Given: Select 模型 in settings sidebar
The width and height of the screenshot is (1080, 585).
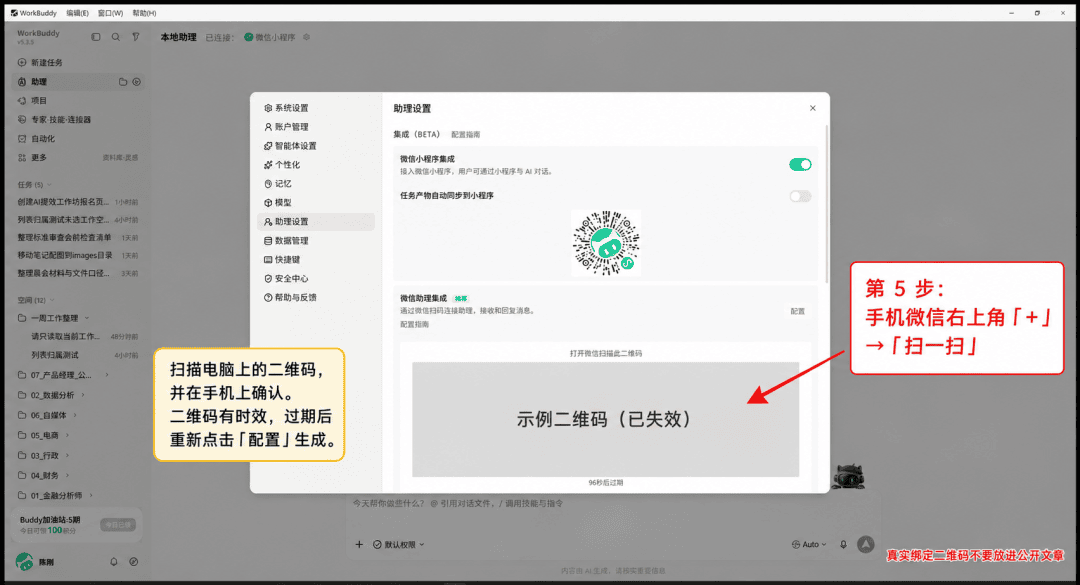Looking at the screenshot, I should click(316, 203).
